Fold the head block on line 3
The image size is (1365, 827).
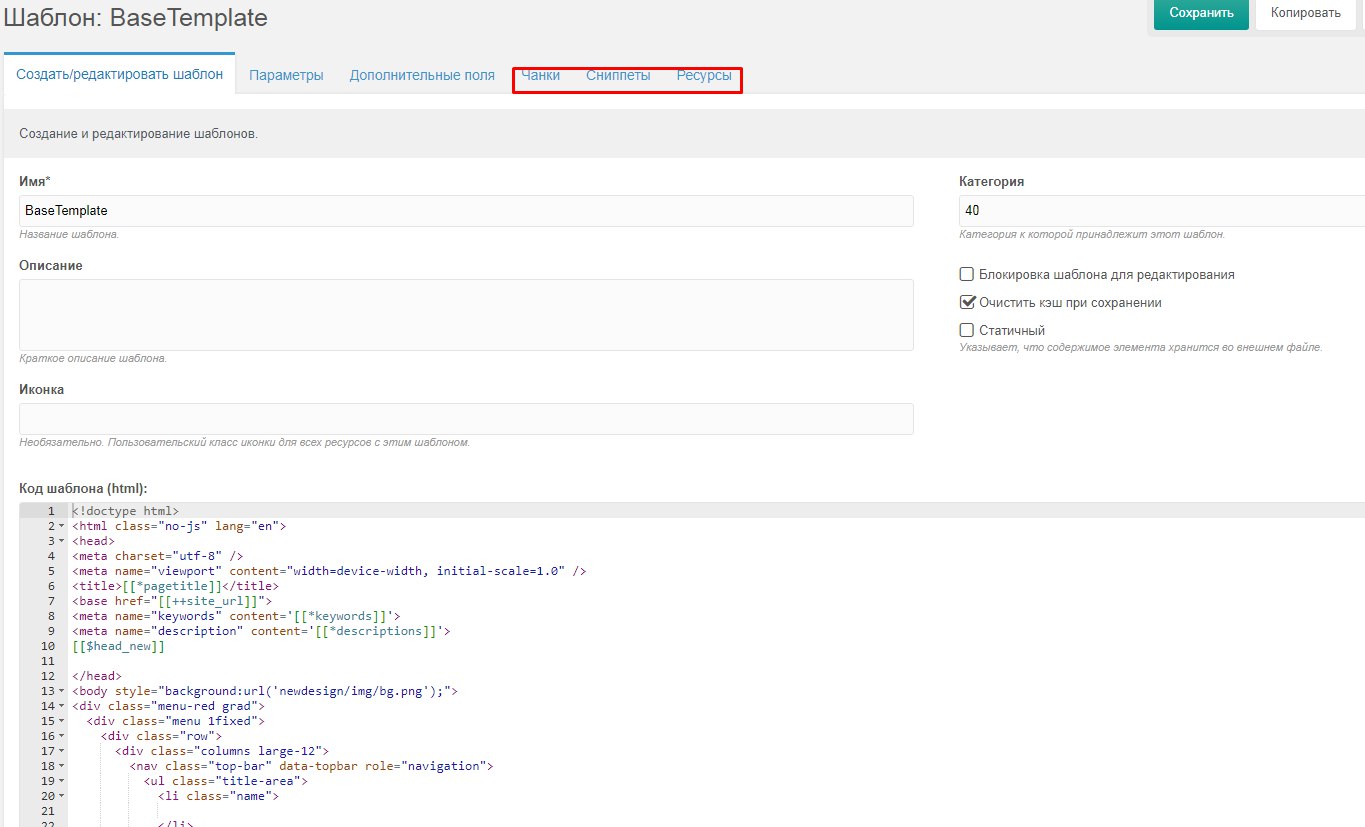[62, 541]
